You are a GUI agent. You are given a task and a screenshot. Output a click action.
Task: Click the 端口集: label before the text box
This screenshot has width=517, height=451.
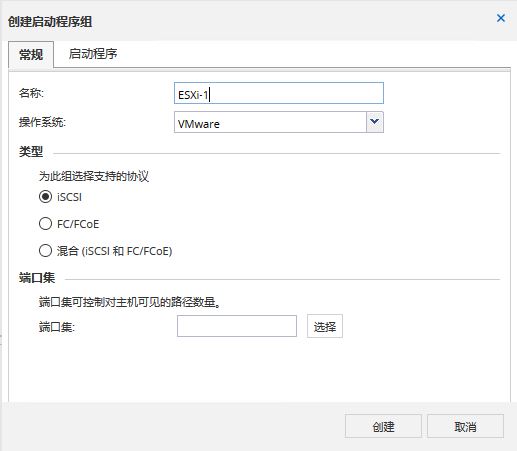click(57, 327)
